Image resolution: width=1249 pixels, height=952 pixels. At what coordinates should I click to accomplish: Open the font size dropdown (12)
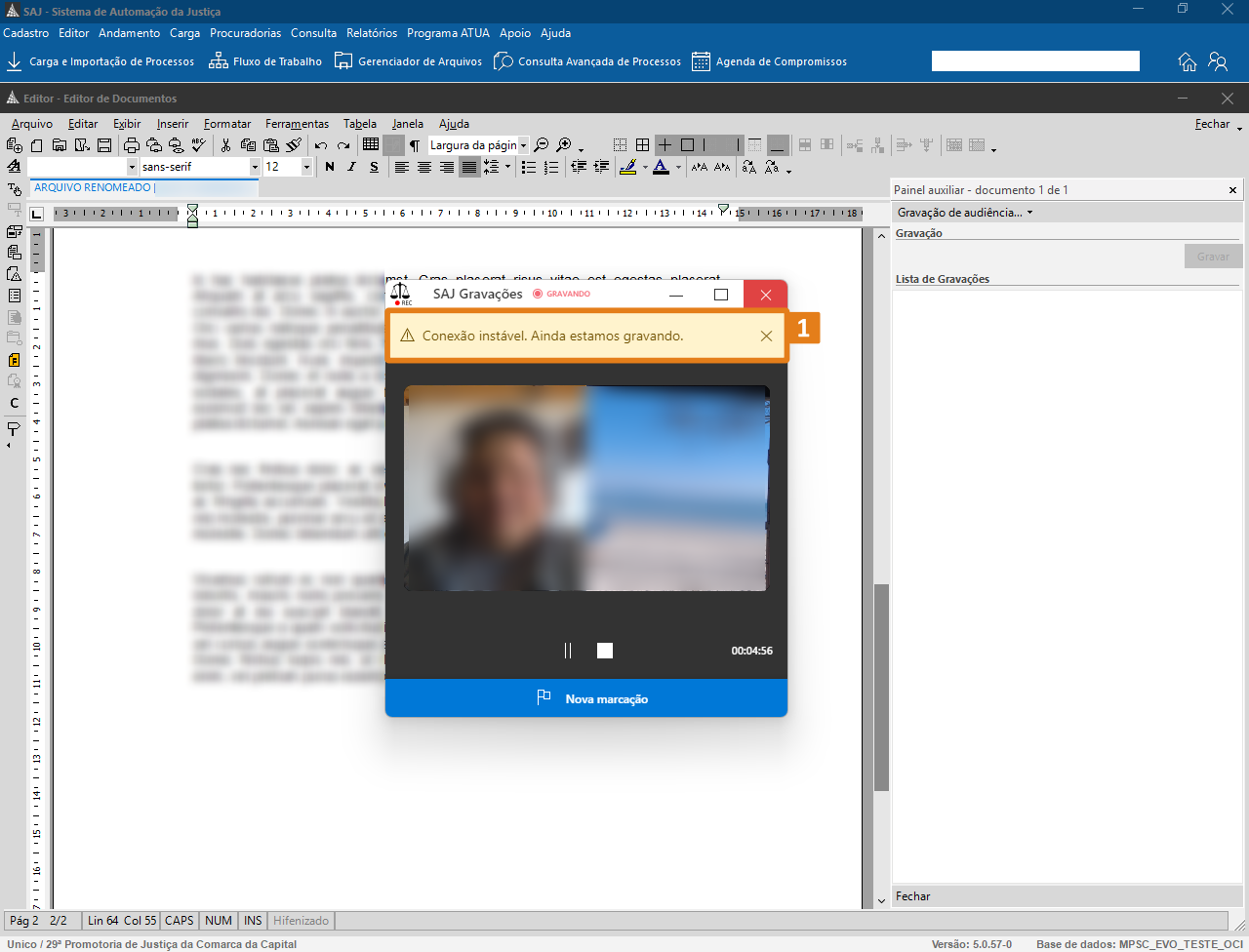(x=306, y=167)
